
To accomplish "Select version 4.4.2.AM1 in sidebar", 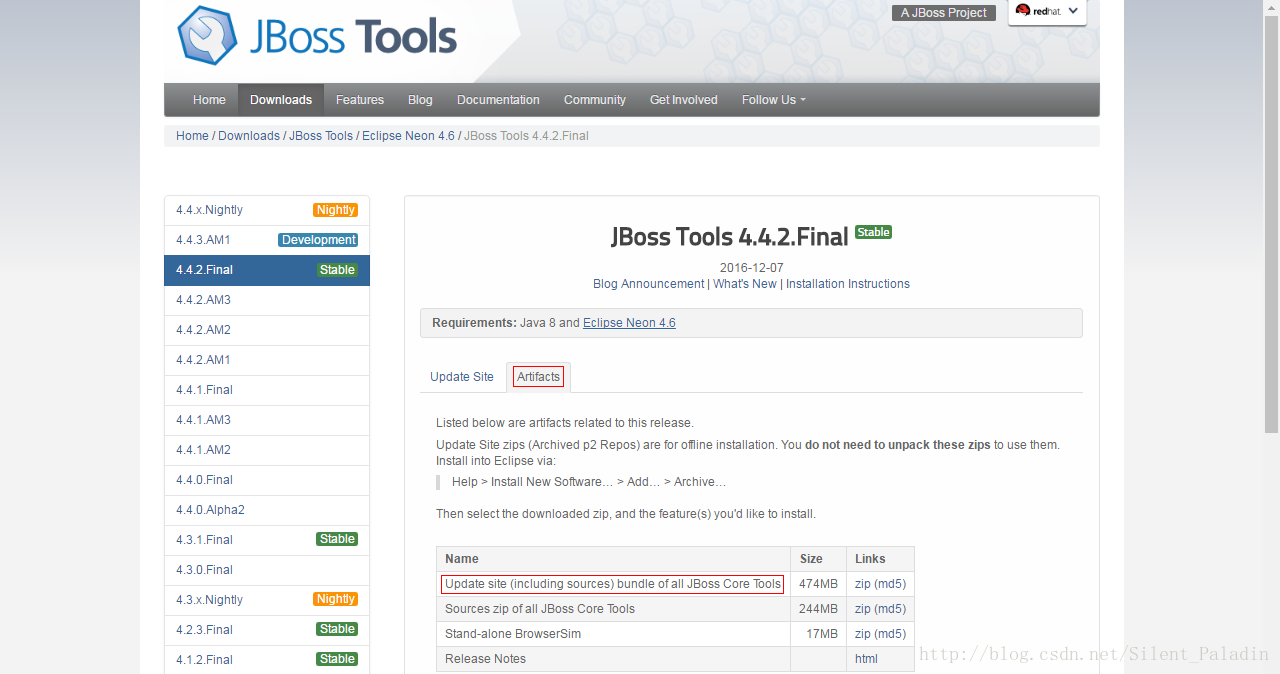I will [267, 360].
